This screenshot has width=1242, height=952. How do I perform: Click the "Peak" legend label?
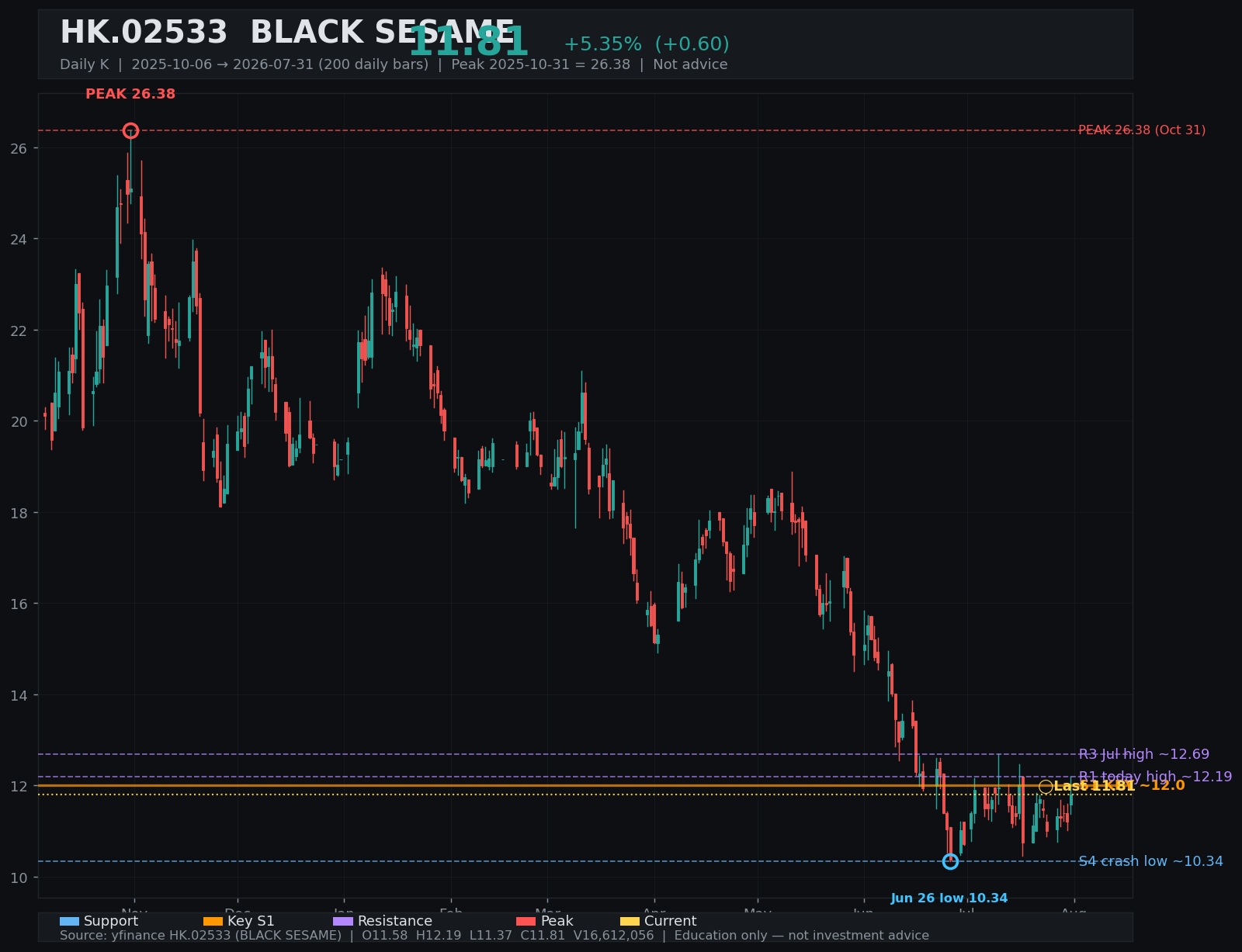point(557,921)
